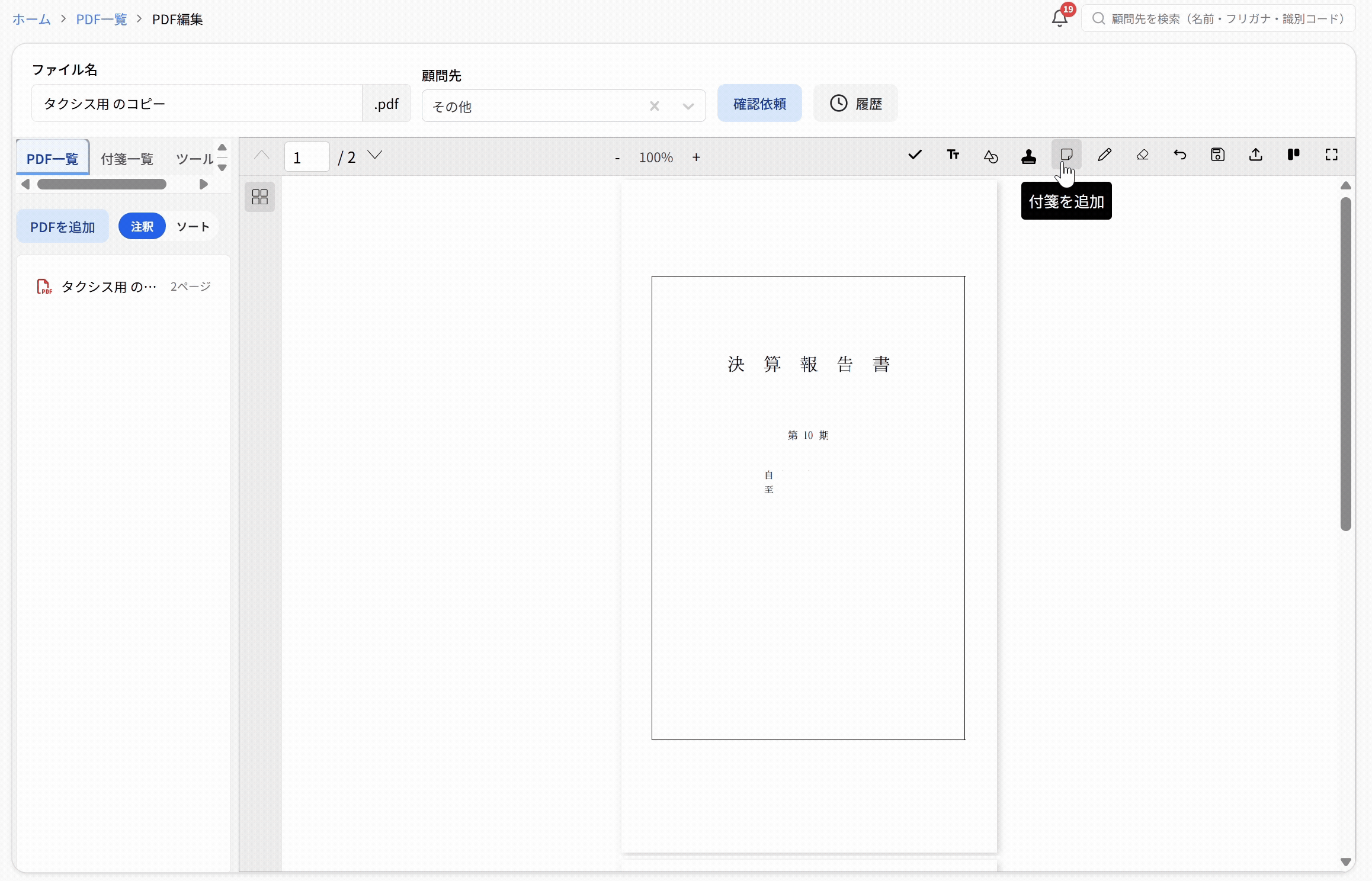Viewport: 1372px width, 881px height.
Task: Select the text annotation tool
Action: pos(953,155)
